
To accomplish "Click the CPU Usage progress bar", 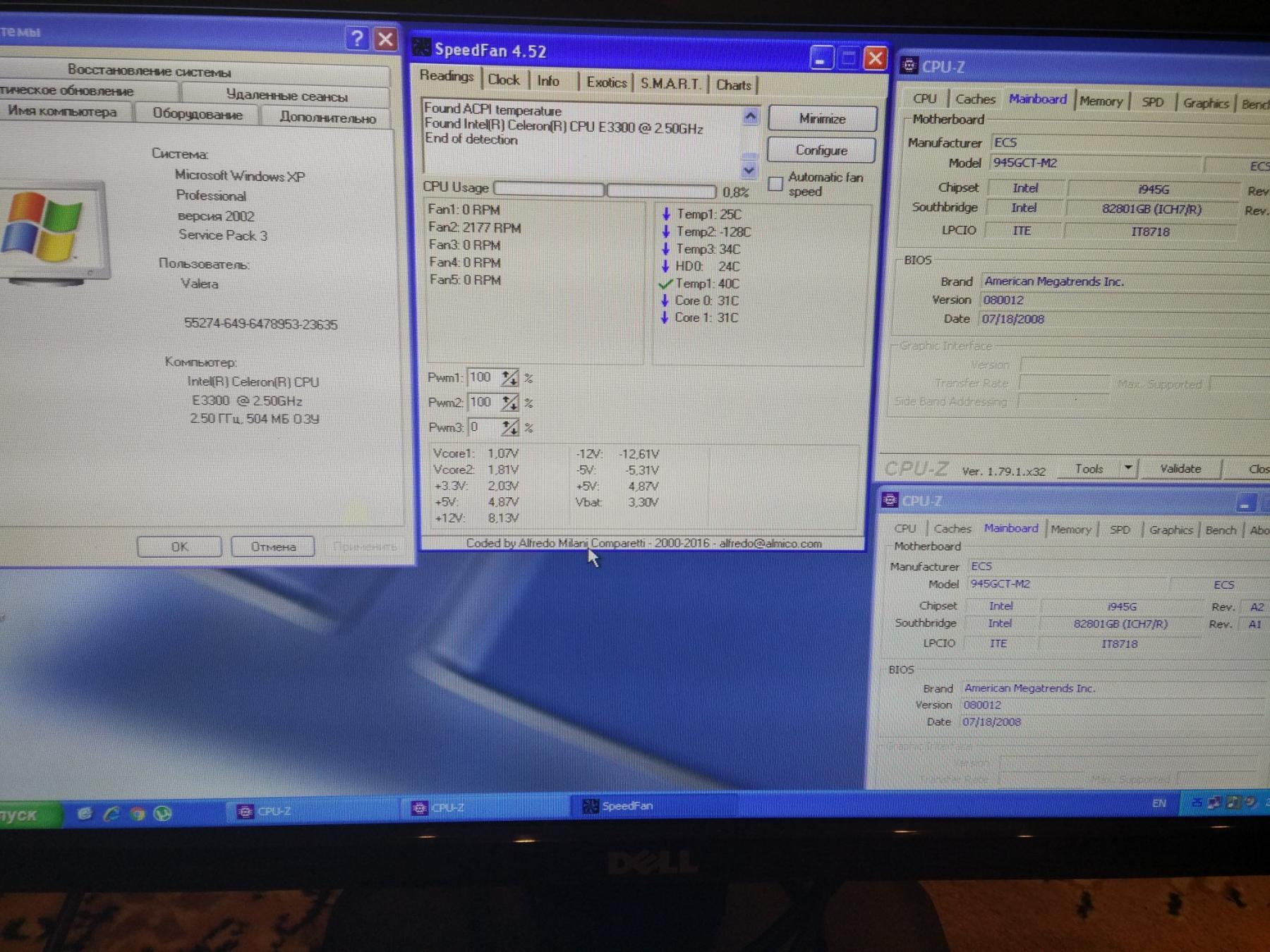I will coord(605,189).
